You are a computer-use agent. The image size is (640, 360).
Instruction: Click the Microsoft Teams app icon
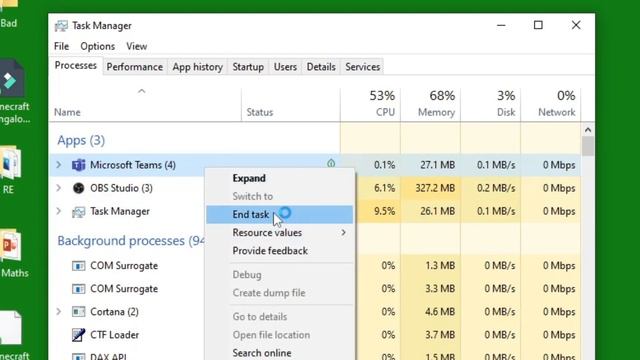[78, 165]
